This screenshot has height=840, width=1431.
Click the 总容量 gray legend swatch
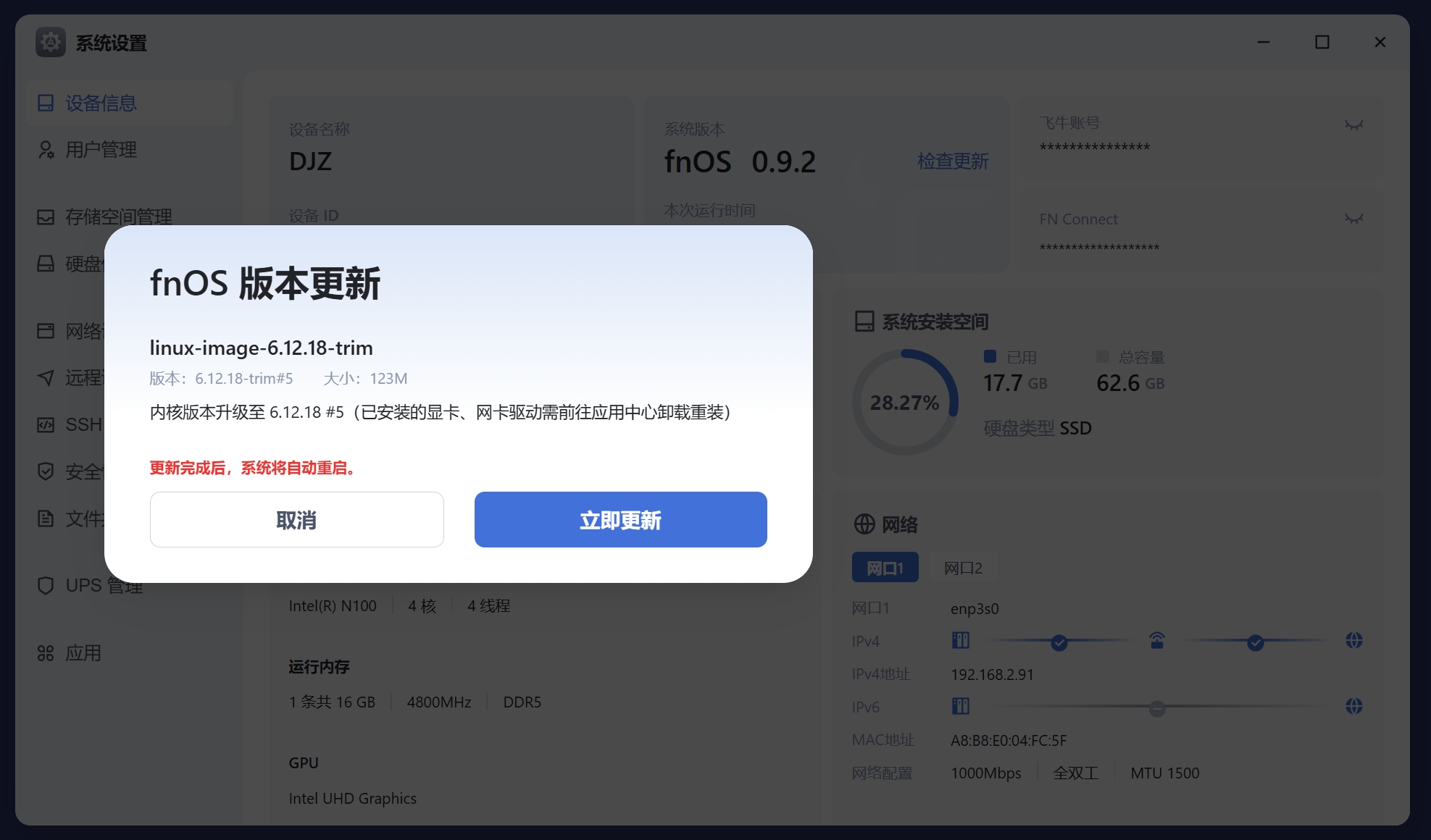point(1103,356)
